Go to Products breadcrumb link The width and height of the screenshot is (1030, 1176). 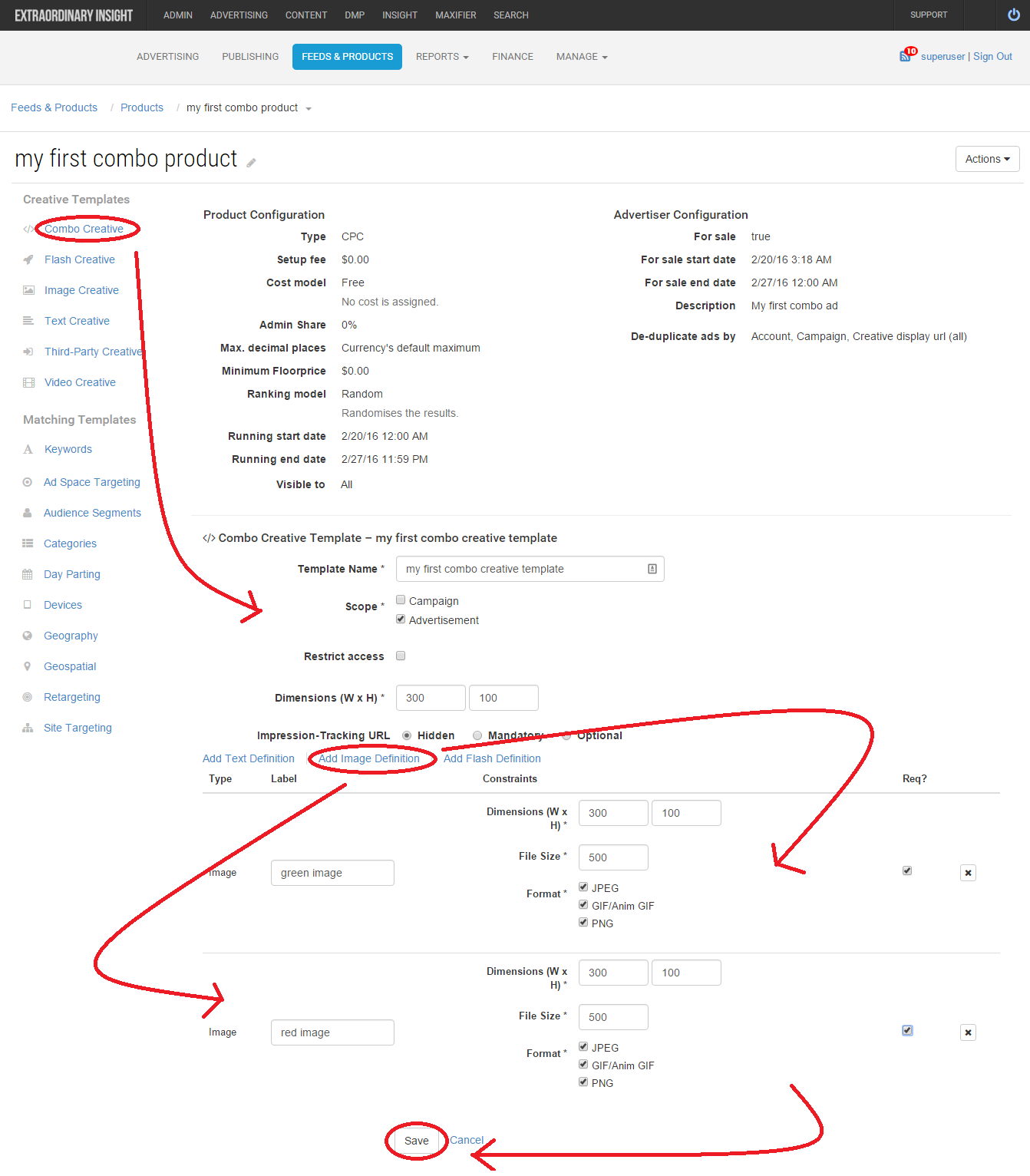(x=142, y=107)
